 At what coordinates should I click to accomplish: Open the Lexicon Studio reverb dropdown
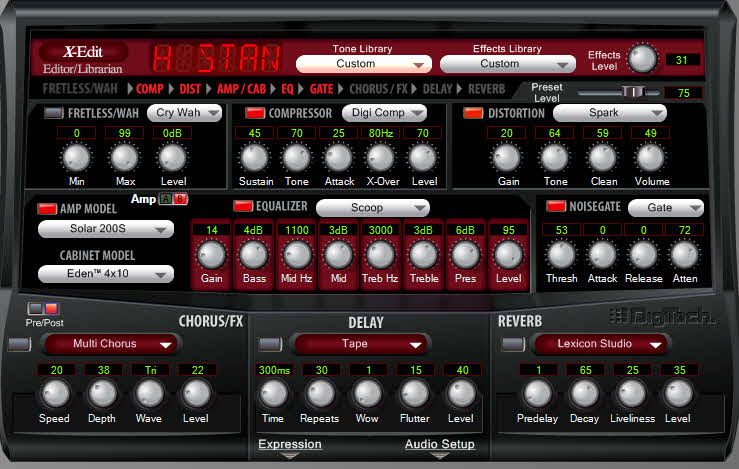click(x=601, y=344)
